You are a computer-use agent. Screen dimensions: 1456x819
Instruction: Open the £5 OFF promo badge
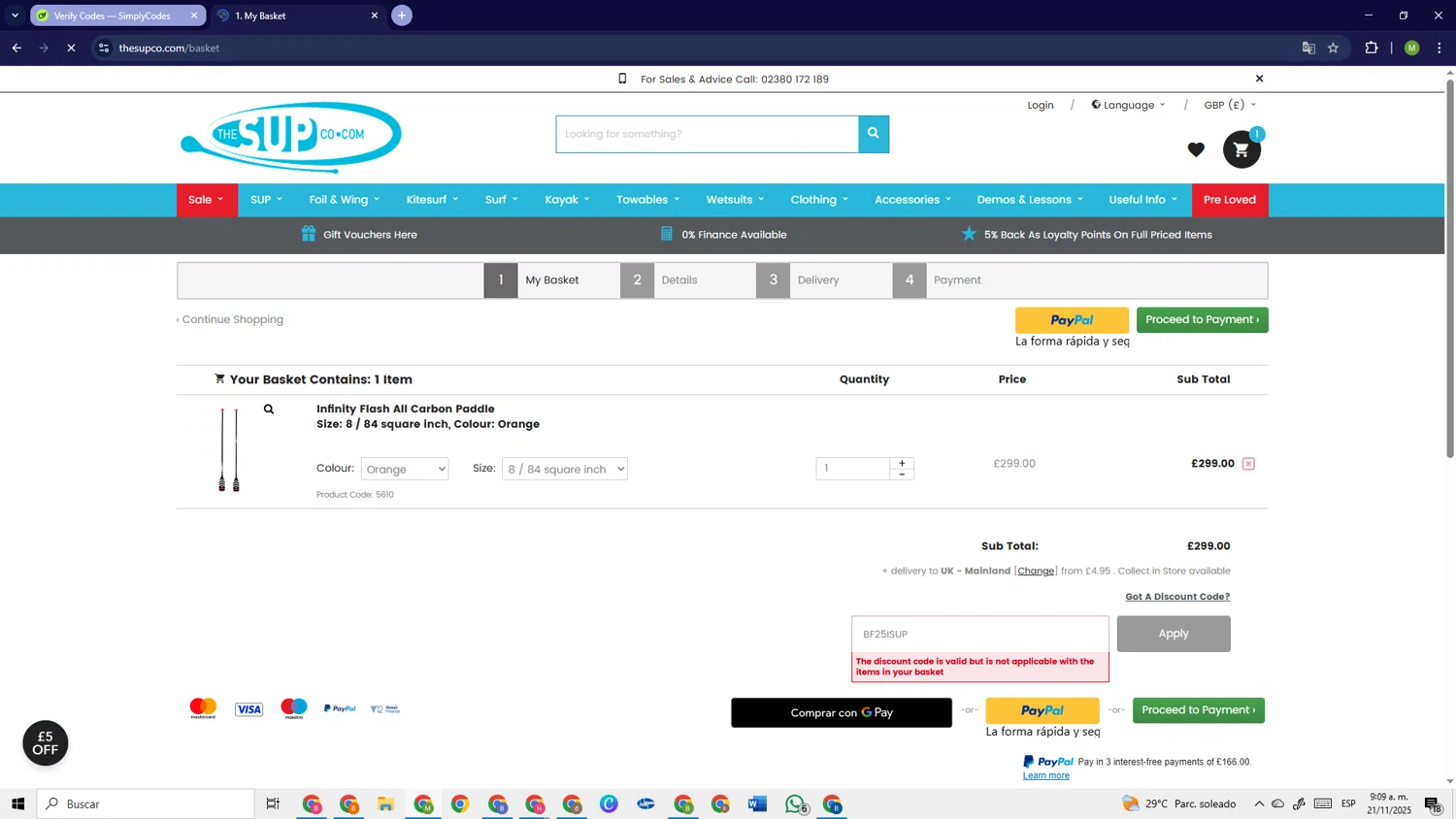(x=46, y=743)
